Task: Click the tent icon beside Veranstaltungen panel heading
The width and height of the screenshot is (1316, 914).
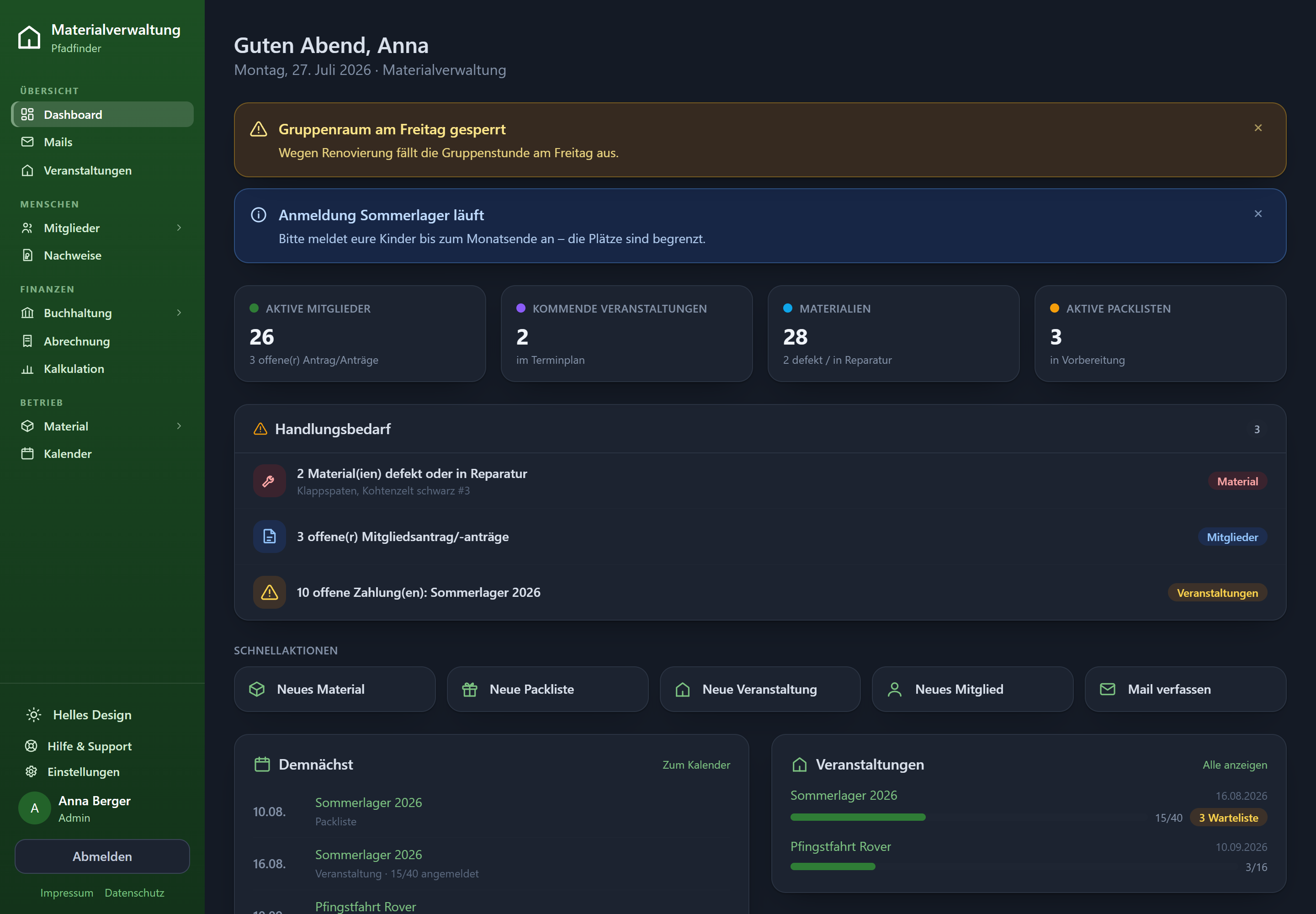Action: pyautogui.click(x=800, y=765)
